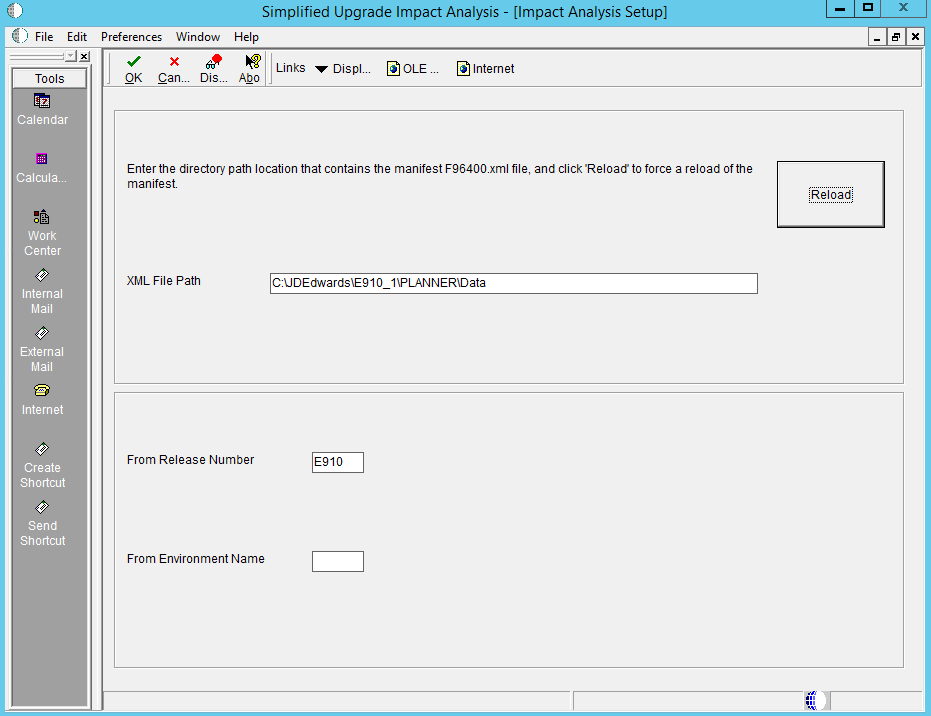Close the inner Impact Analysis Setup window

coord(916,37)
